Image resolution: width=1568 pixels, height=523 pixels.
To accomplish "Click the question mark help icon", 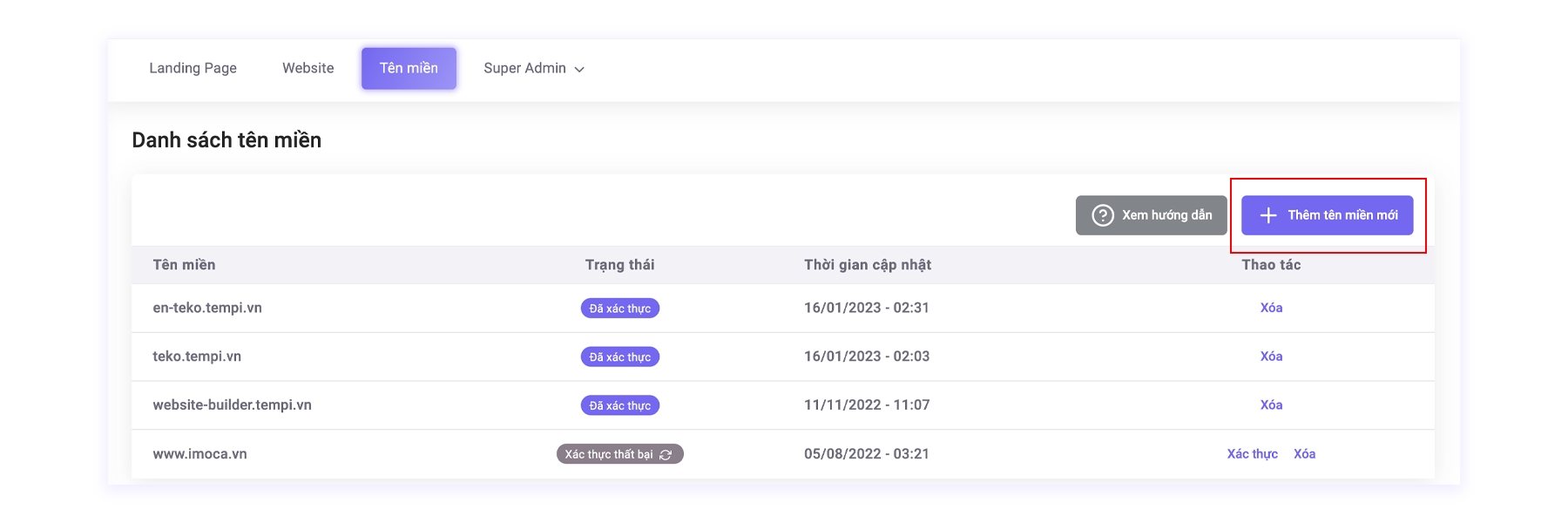I will [x=1103, y=215].
